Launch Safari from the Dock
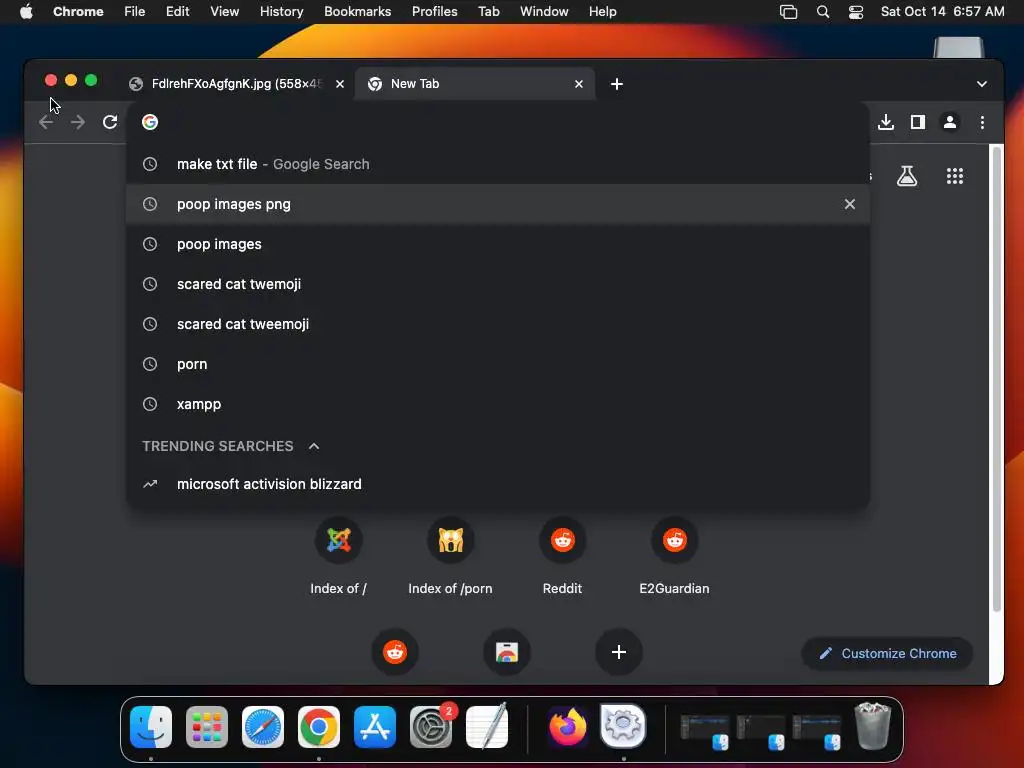This screenshot has width=1024, height=768. (x=263, y=727)
